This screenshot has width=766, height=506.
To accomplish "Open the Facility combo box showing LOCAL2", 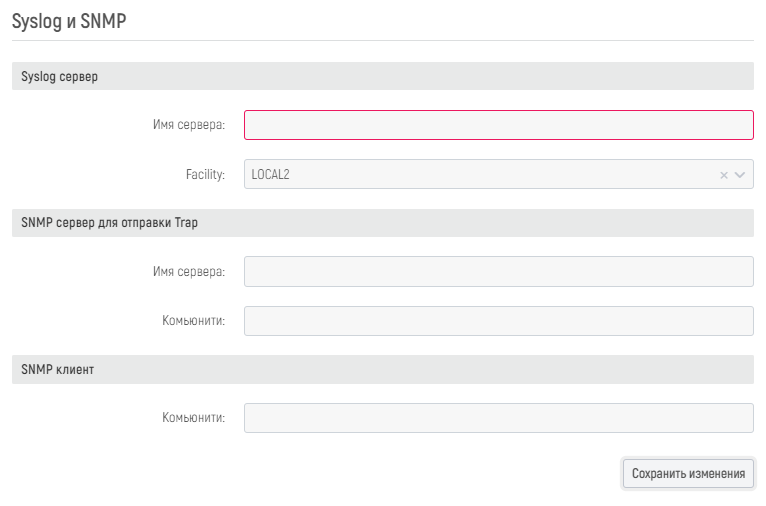I will click(480, 175).
